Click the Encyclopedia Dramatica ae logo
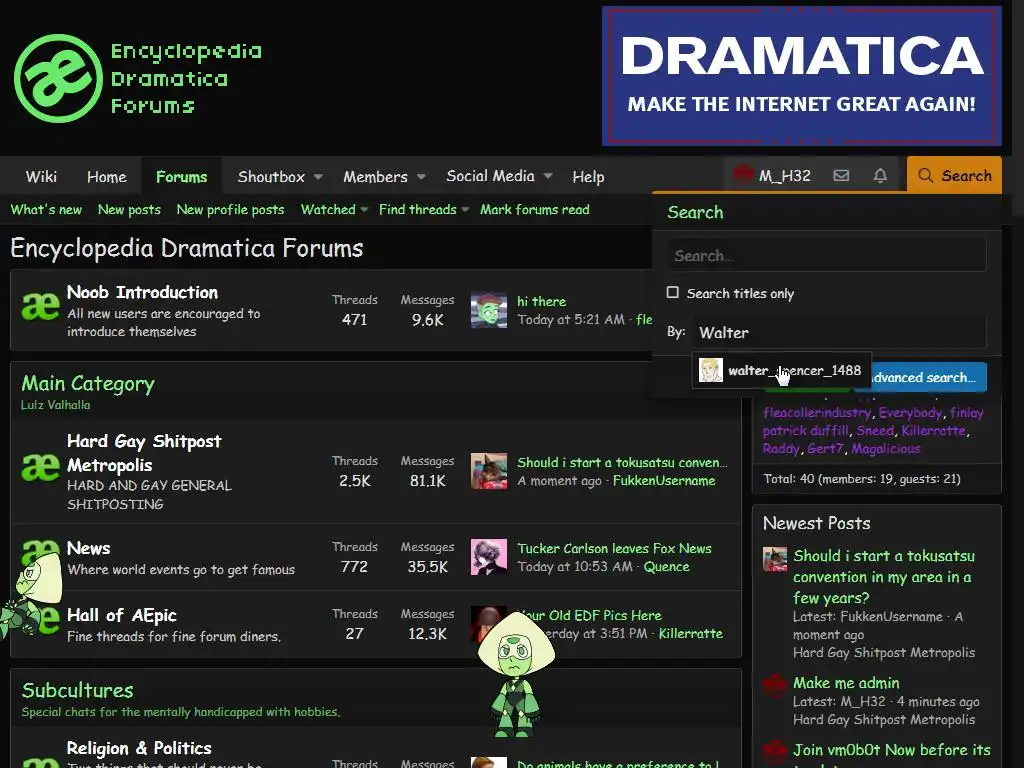 (x=58, y=78)
